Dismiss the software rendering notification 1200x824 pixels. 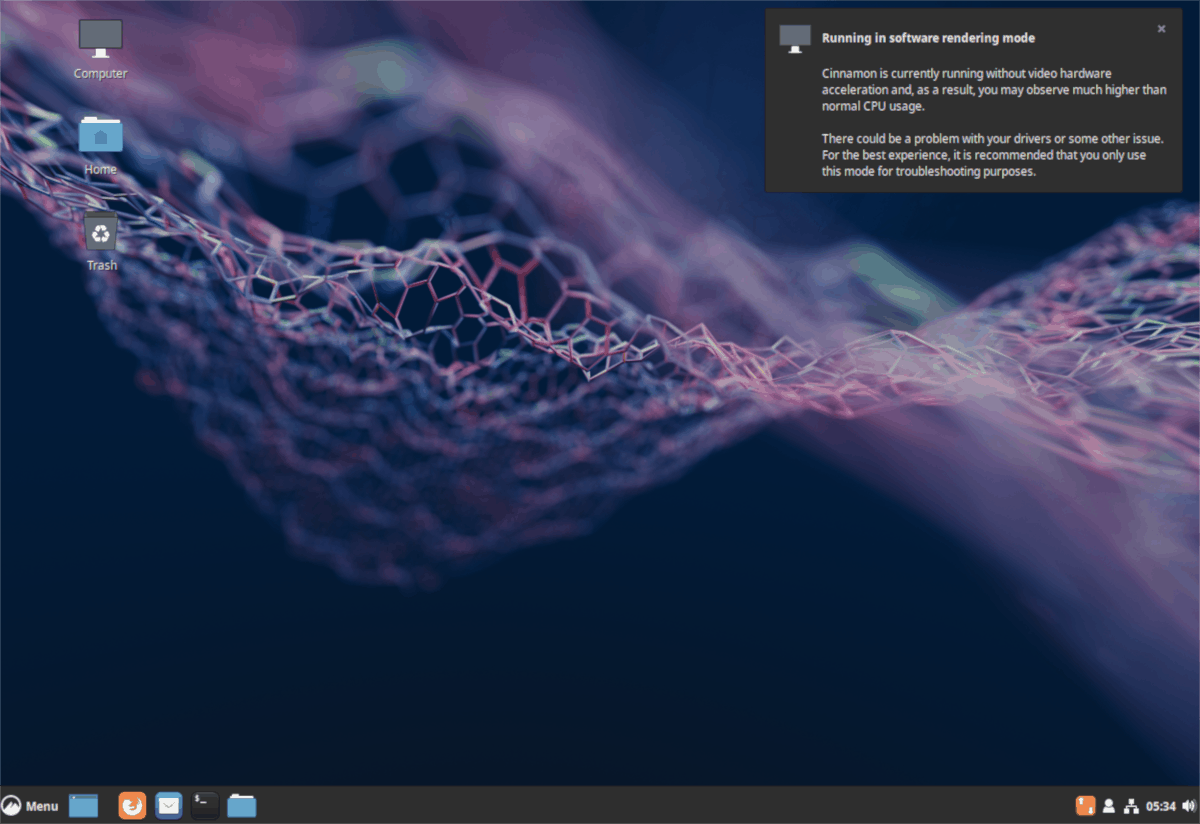click(1161, 29)
